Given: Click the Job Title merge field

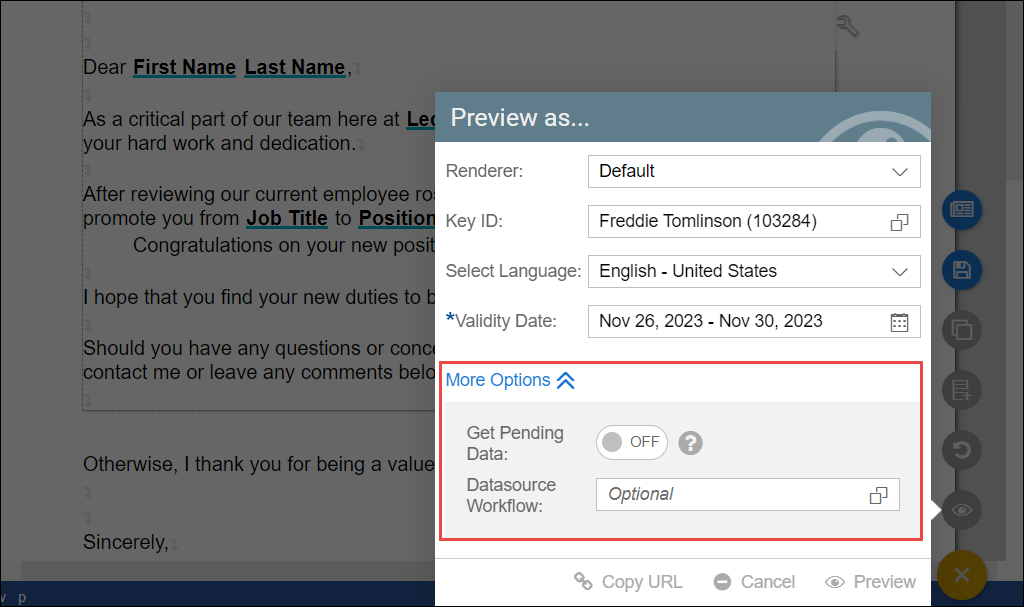Looking at the screenshot, I should (287, 218).
